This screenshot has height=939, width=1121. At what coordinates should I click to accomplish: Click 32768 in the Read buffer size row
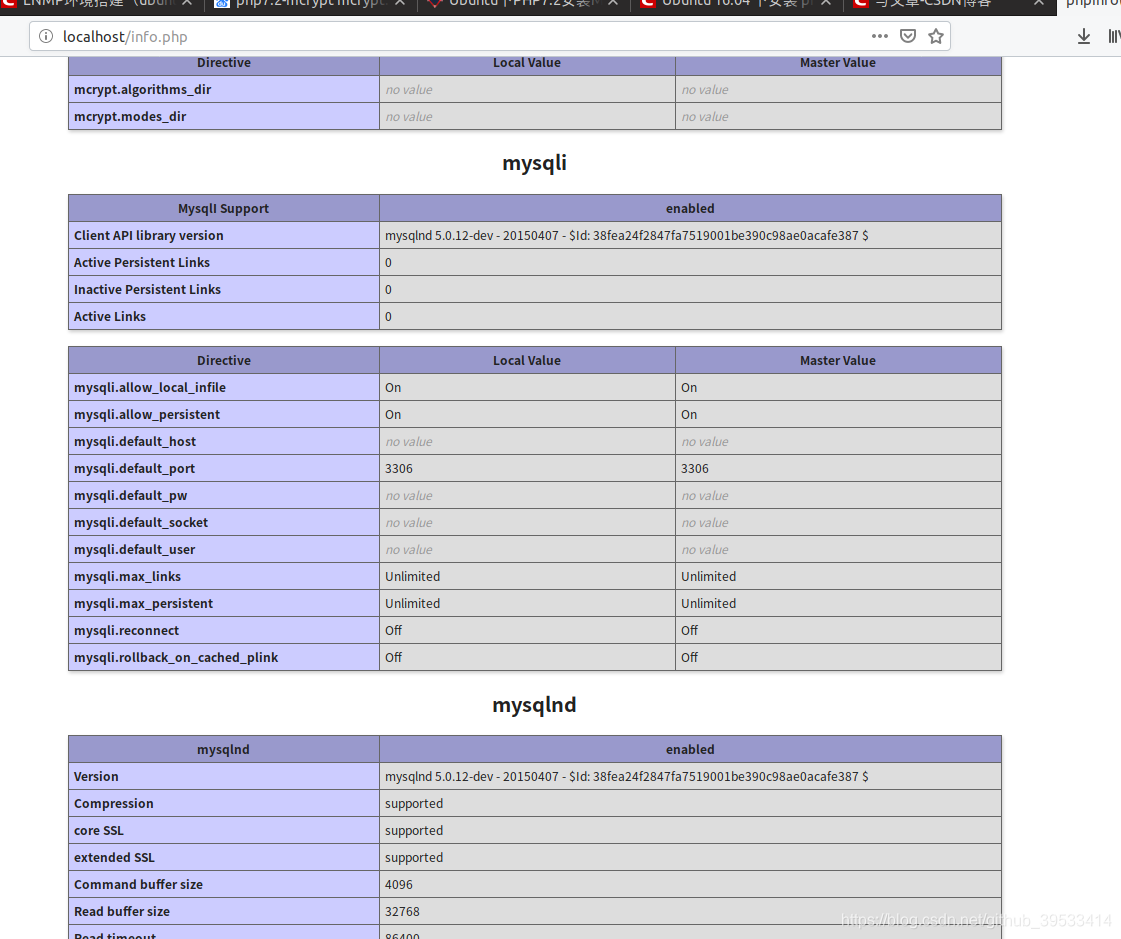403,912
